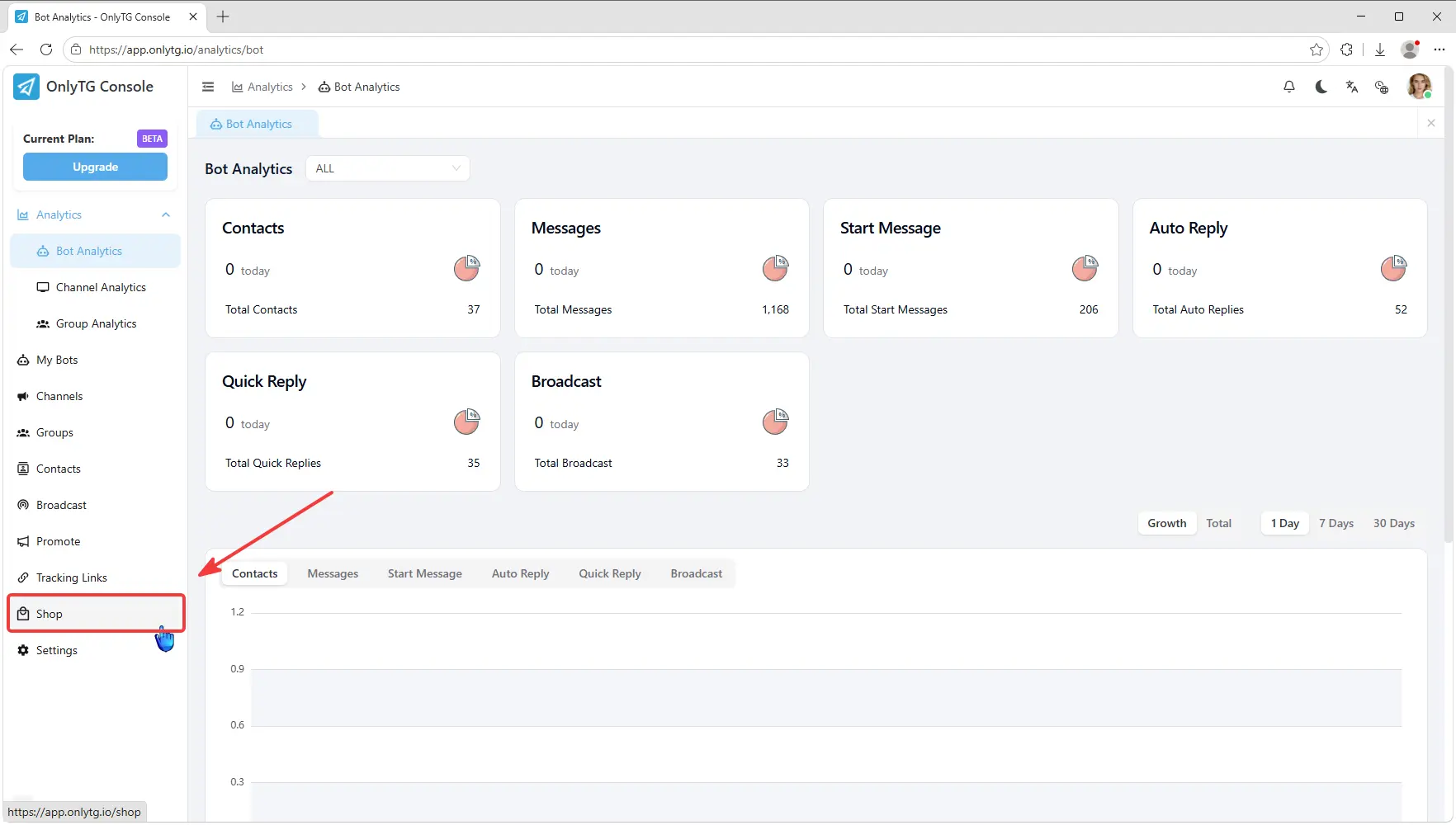Click the Contacts card pie chart icon

(467, 268)
